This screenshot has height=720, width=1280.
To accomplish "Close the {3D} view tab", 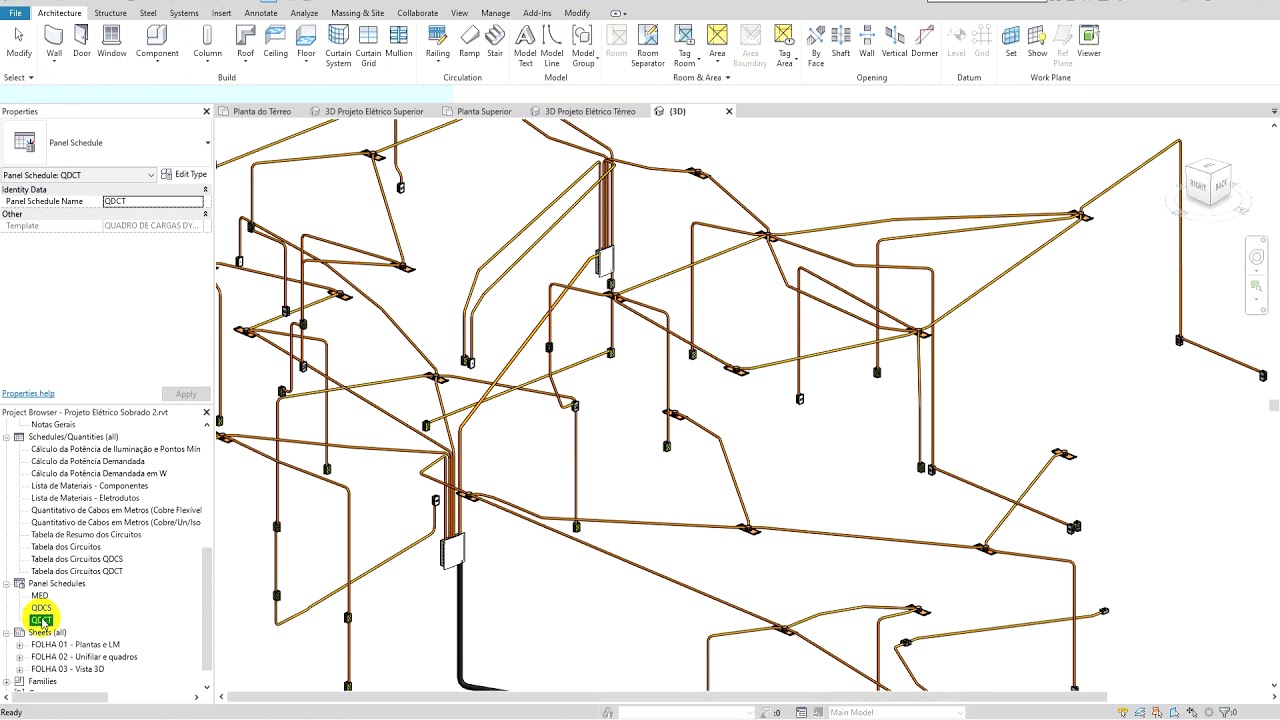I will pyautogui.click(x=729, y=111).
